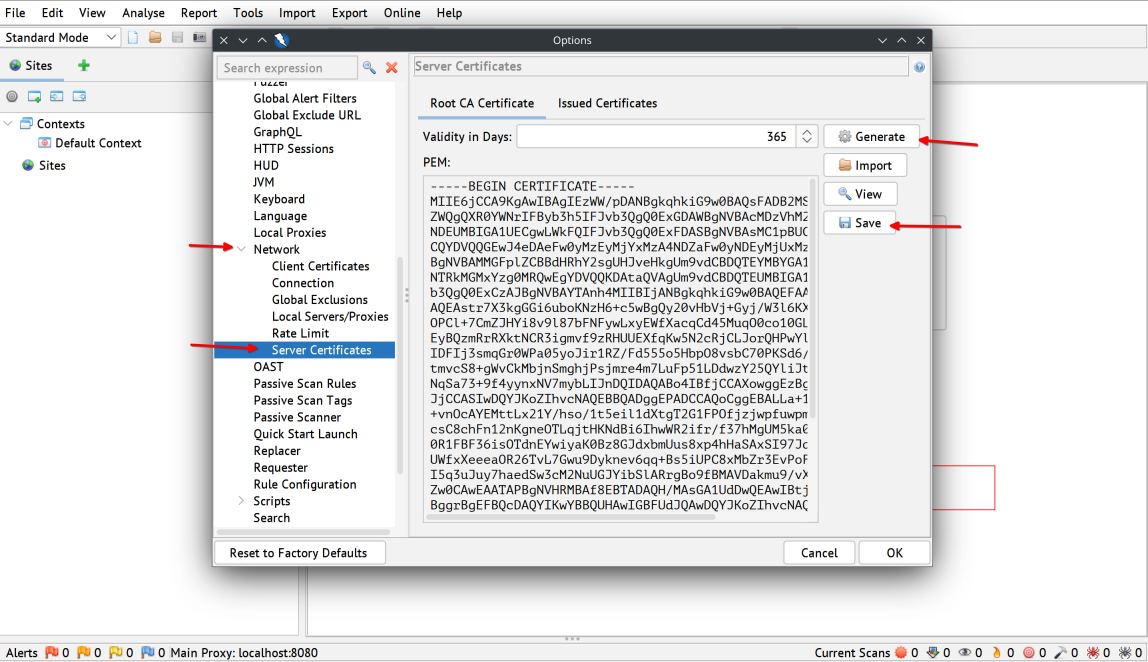Click the Search expression input field

(286, 68)
